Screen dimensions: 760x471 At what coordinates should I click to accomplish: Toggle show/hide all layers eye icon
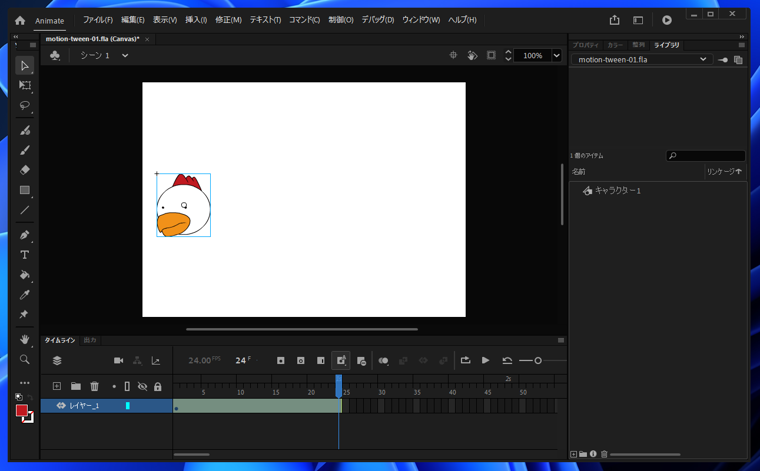click(x=142, y=386)
